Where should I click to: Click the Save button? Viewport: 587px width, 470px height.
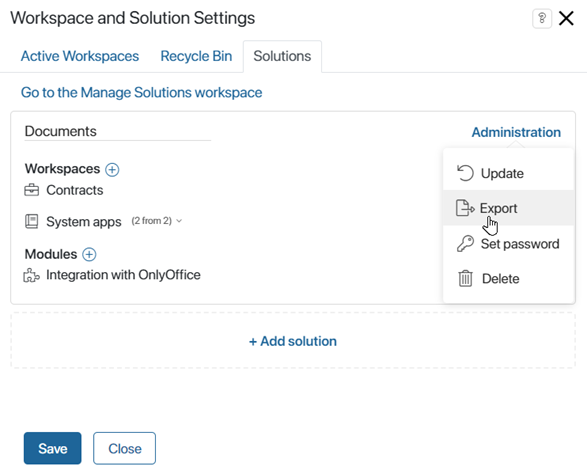click(52, 448)
